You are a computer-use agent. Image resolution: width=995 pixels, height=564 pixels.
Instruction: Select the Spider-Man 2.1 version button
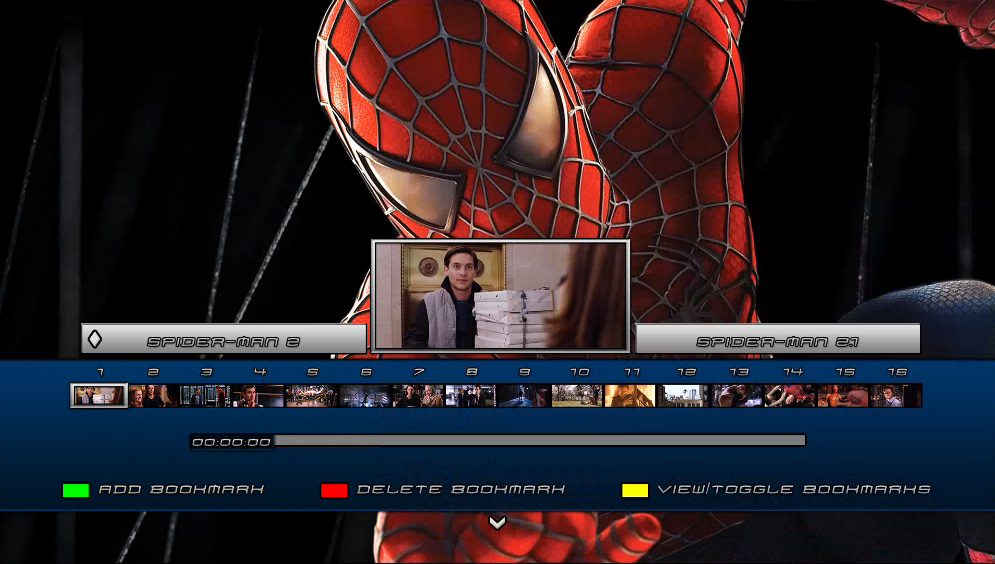pos(777,339)
